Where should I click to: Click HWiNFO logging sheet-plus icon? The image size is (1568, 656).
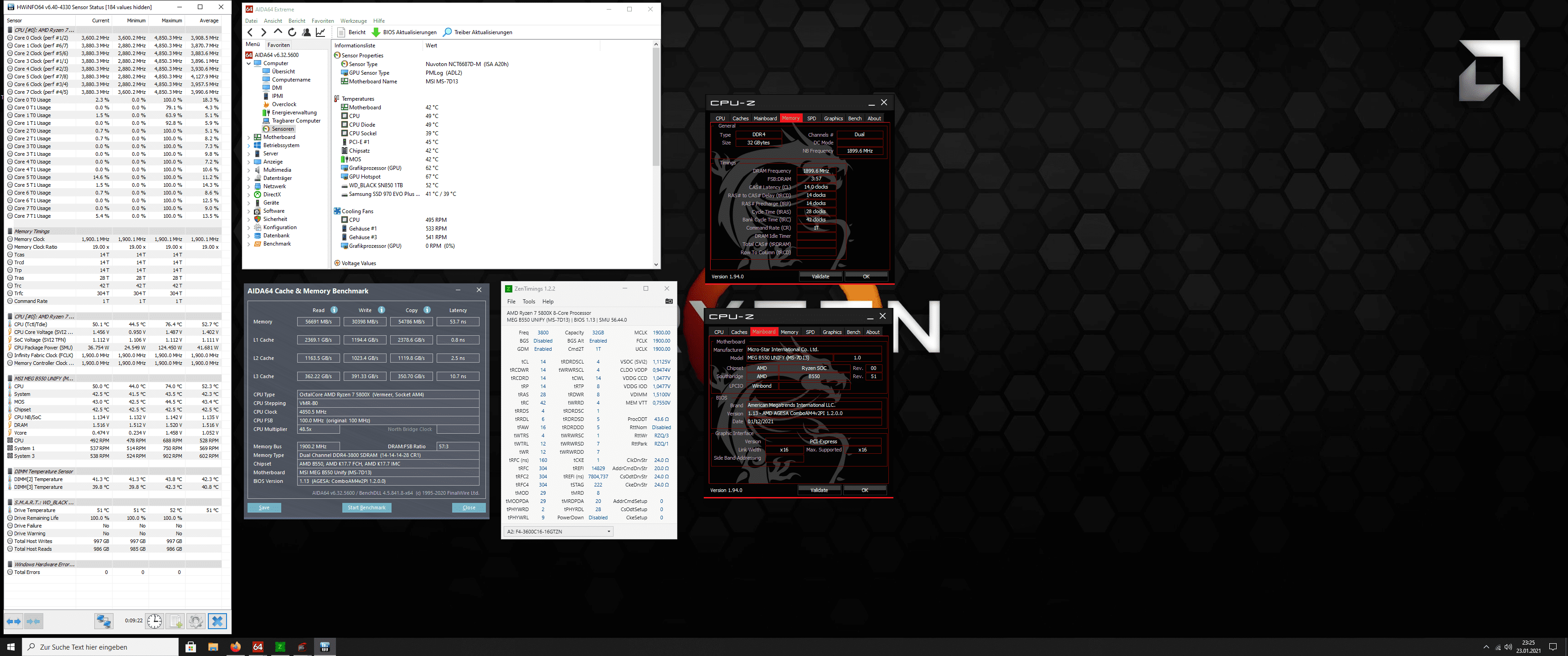click(x=175, y=621)
